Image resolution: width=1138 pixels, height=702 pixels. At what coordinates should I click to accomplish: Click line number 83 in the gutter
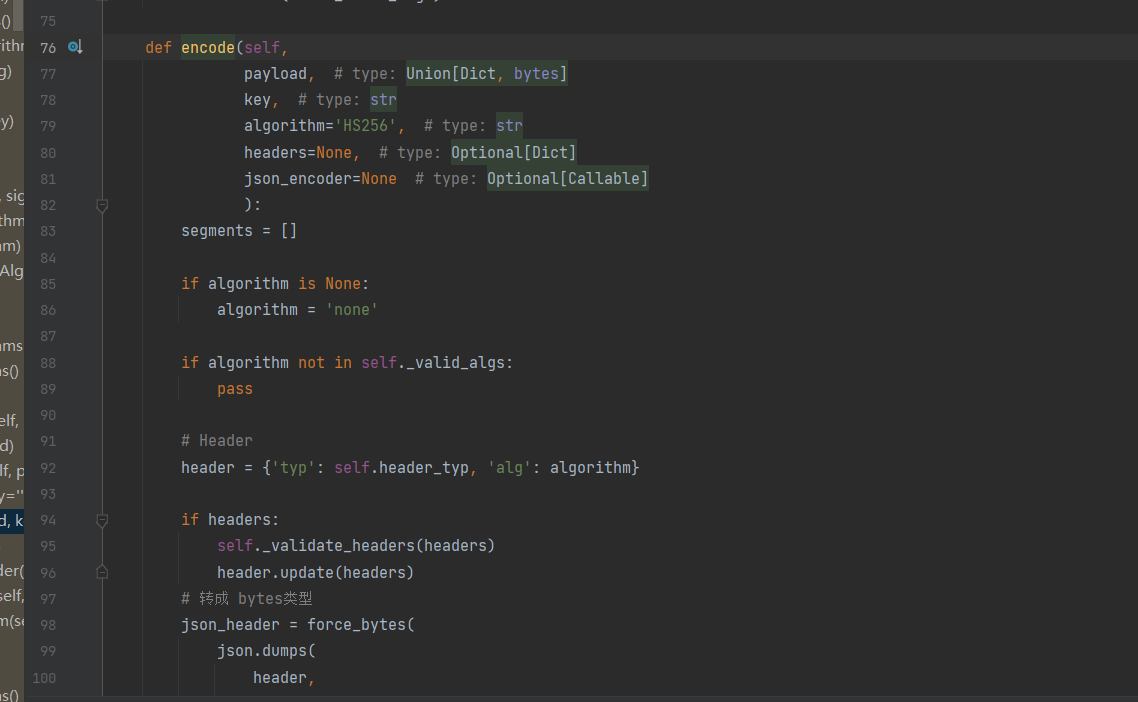48,232
